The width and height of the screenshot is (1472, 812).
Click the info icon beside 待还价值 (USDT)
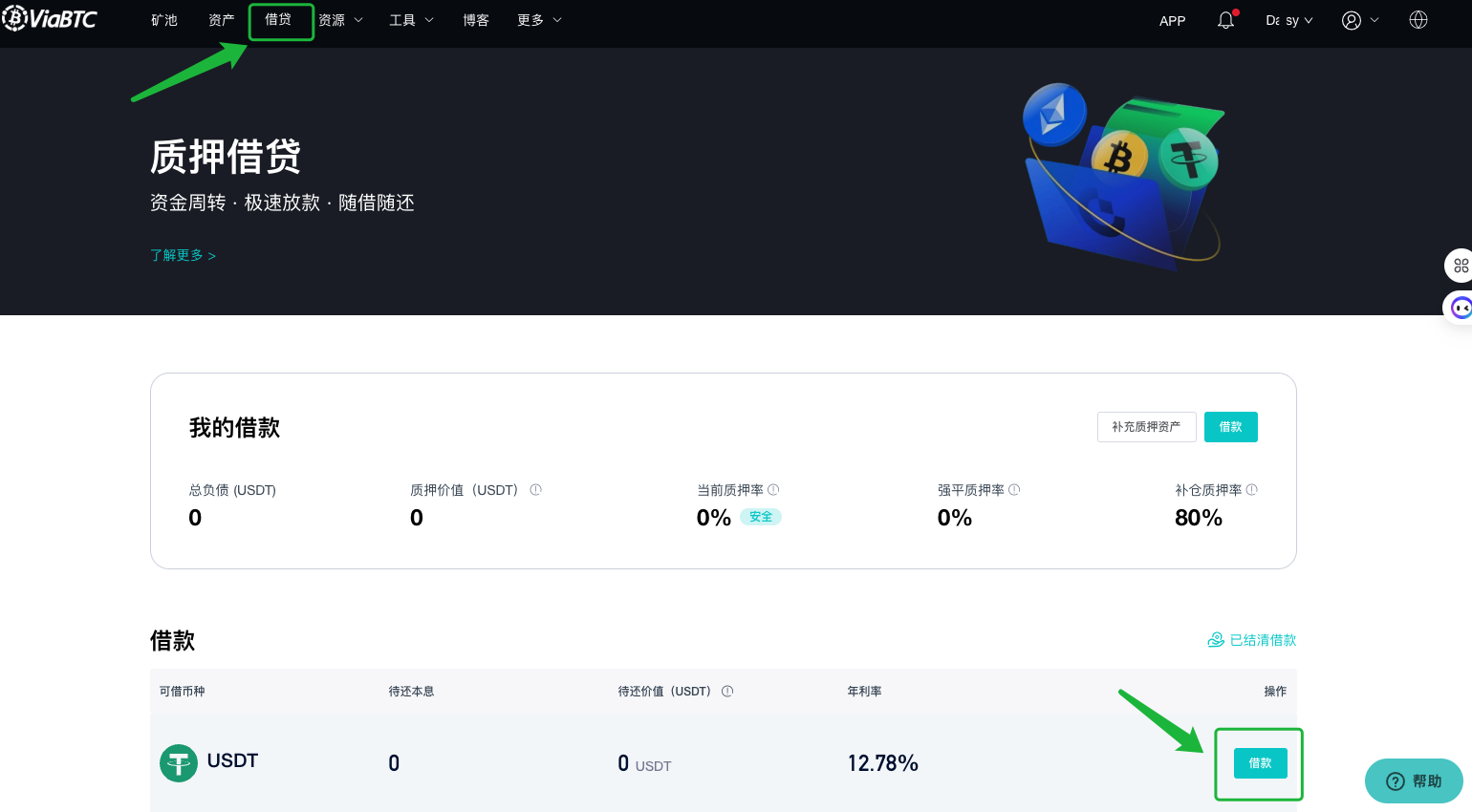click(727, 691)
